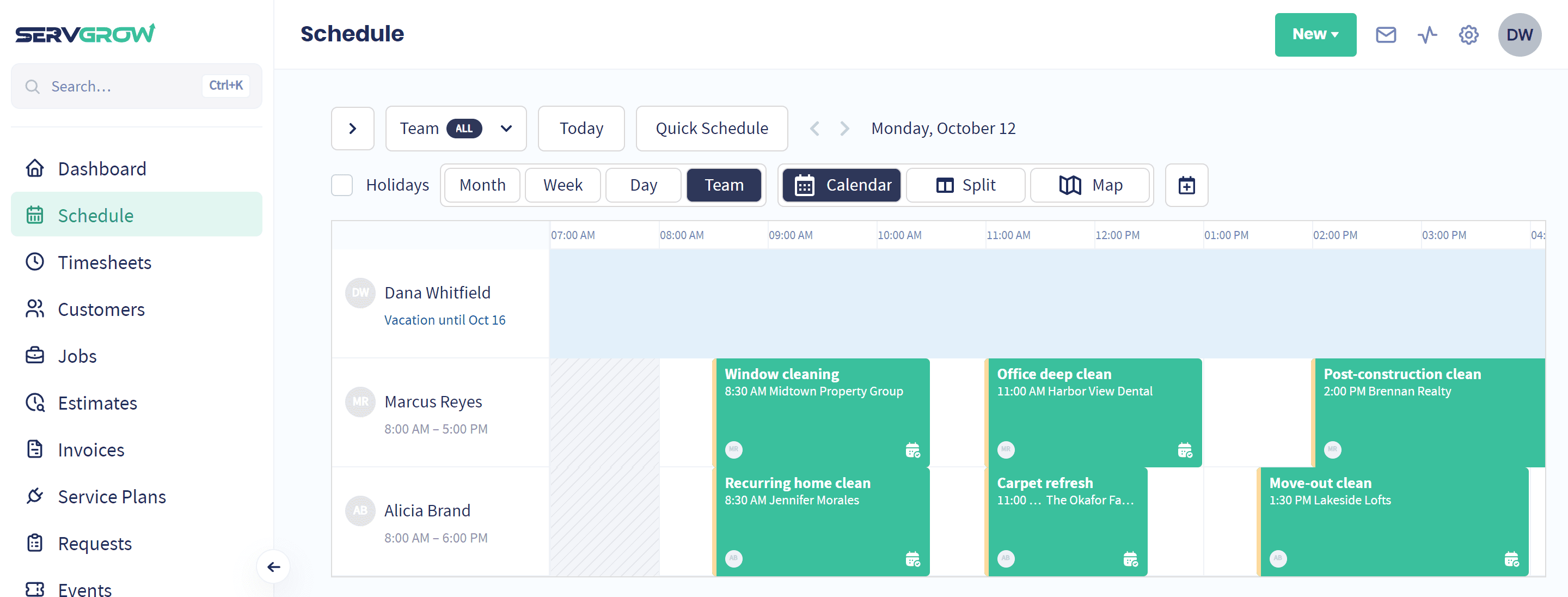Click schedule icon on Office deep clean job

tap(1185, 450)
